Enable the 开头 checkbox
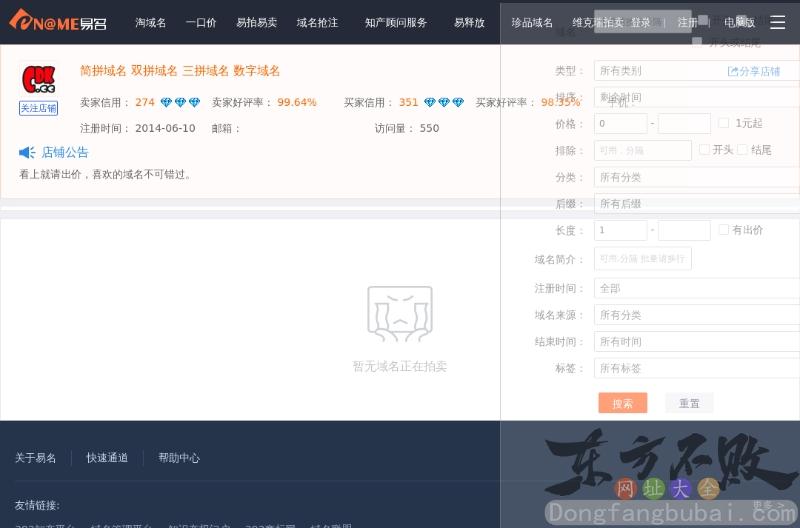 [x=704, y=149]
